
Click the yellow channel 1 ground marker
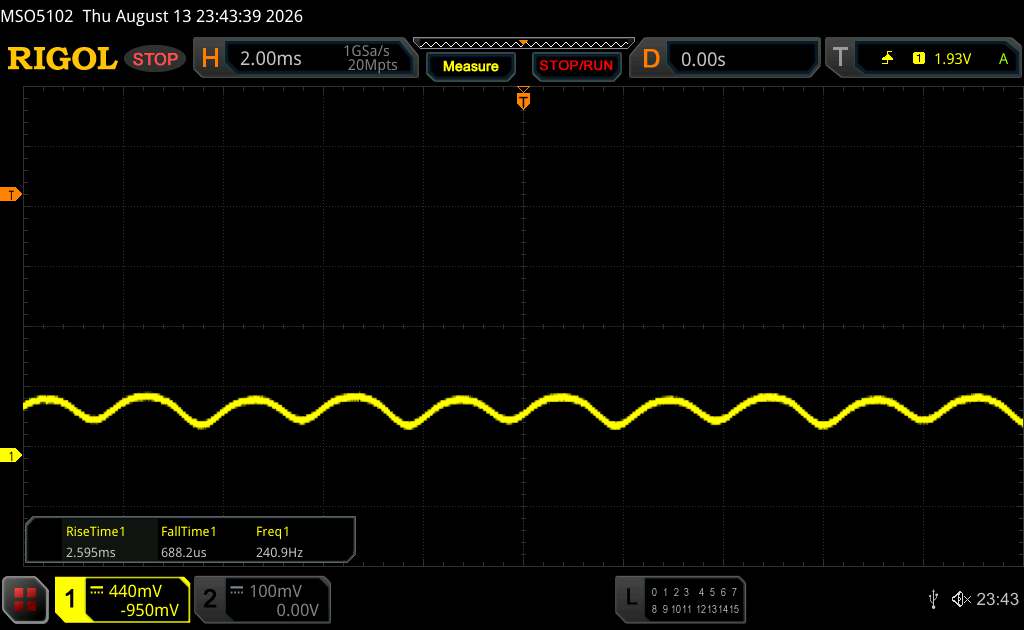tap(10, 455)
